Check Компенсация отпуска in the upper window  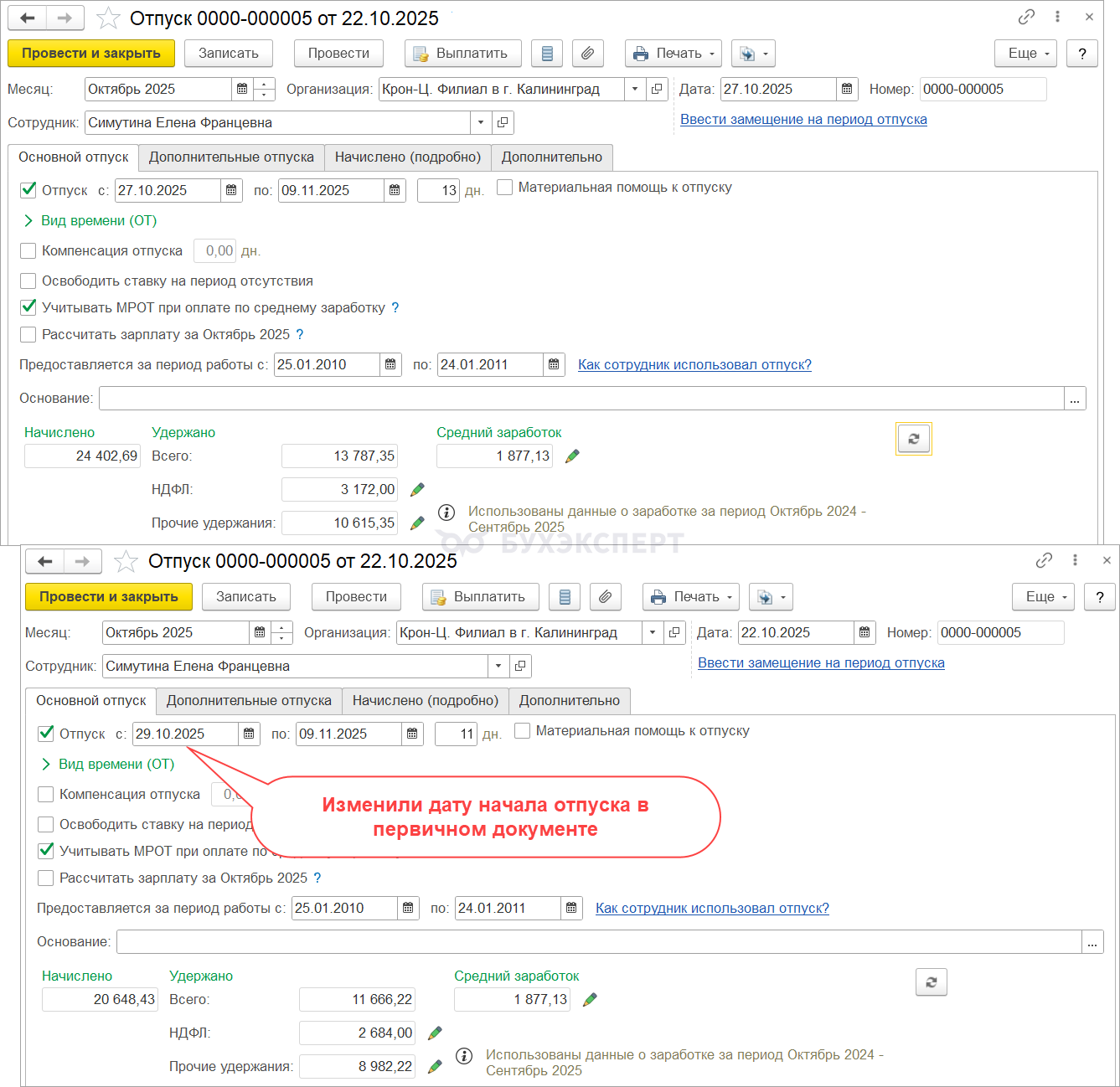pyautogui.click(x=28, y=251)
